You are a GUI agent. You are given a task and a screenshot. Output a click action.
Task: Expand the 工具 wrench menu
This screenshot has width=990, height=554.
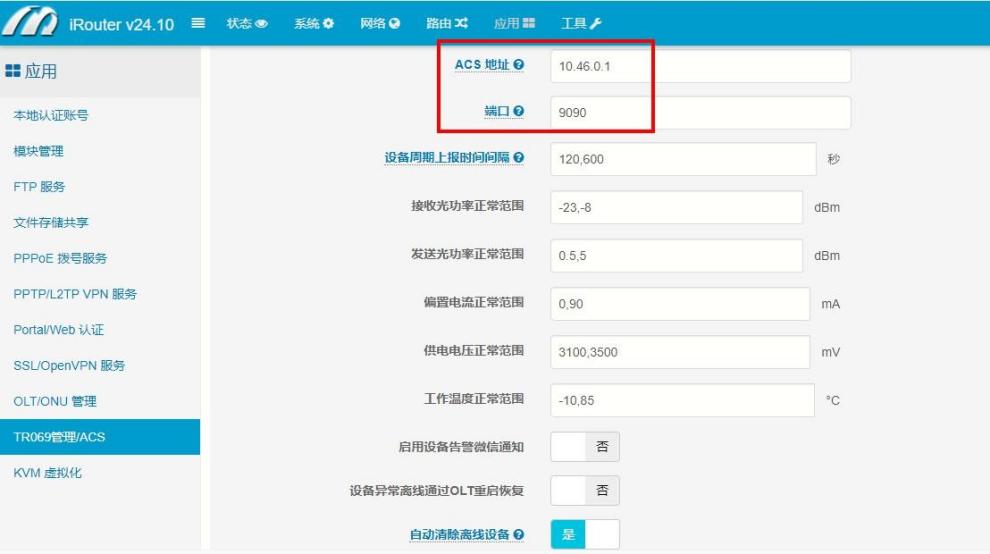click(x=581, y=23)
